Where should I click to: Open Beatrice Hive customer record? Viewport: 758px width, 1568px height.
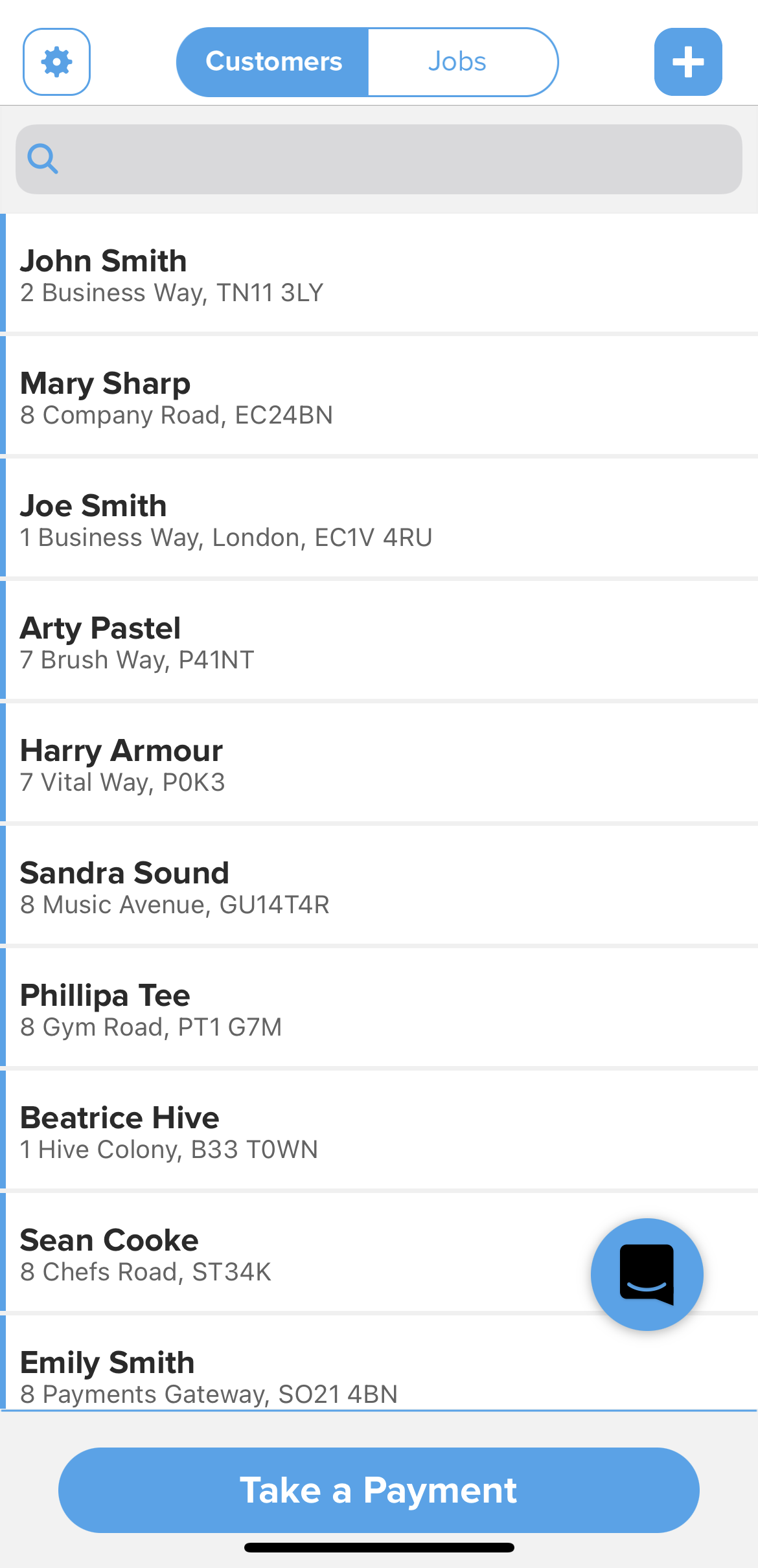120,1118
